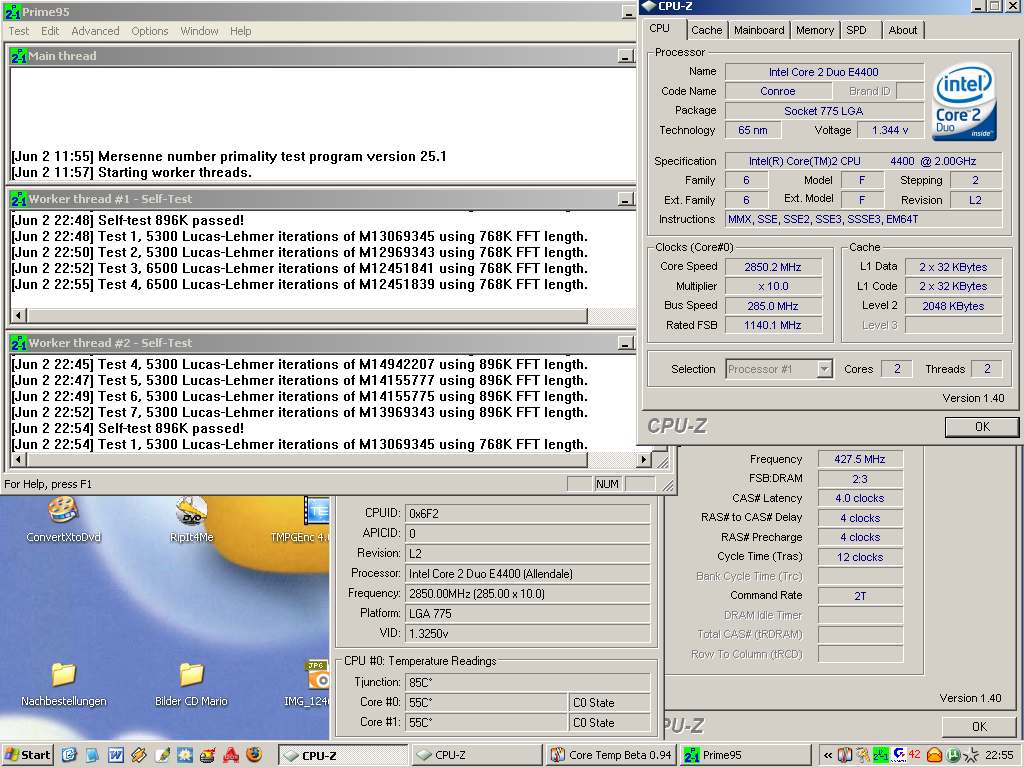Activate the bold CPU-Z taskbar button
Viewport: 1024px width, 768px height.
[344, 756]
